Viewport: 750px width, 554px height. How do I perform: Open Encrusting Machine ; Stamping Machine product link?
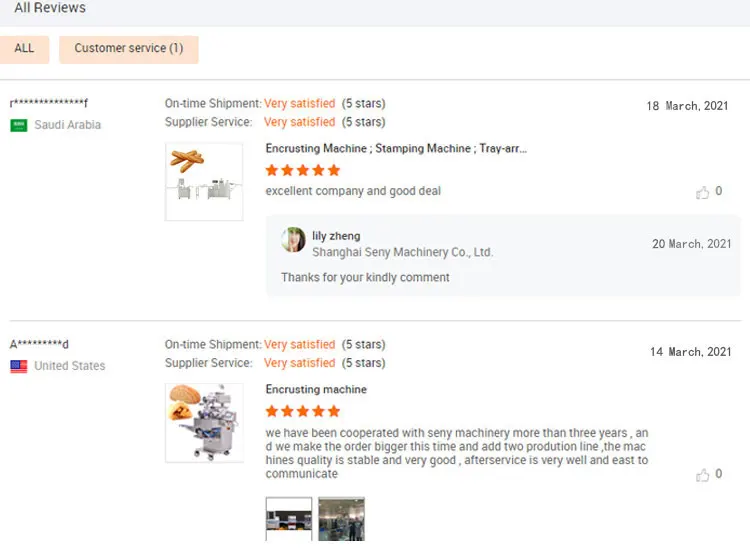[396, 148]
